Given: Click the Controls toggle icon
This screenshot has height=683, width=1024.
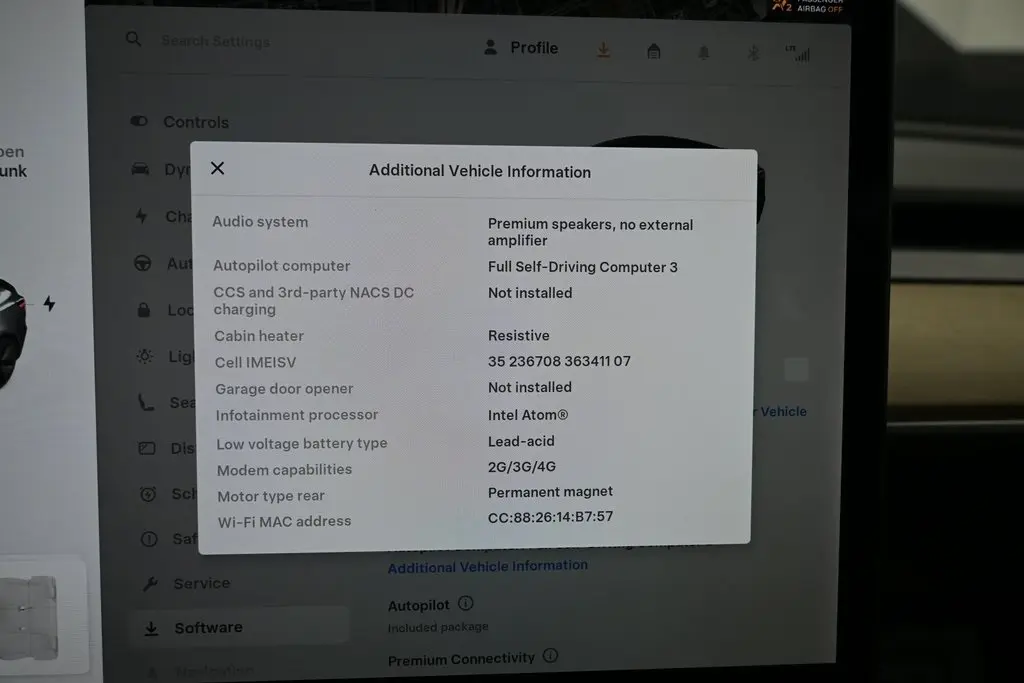Looking at the screenshot, I should pyautogui.click(x=139, y=121).
